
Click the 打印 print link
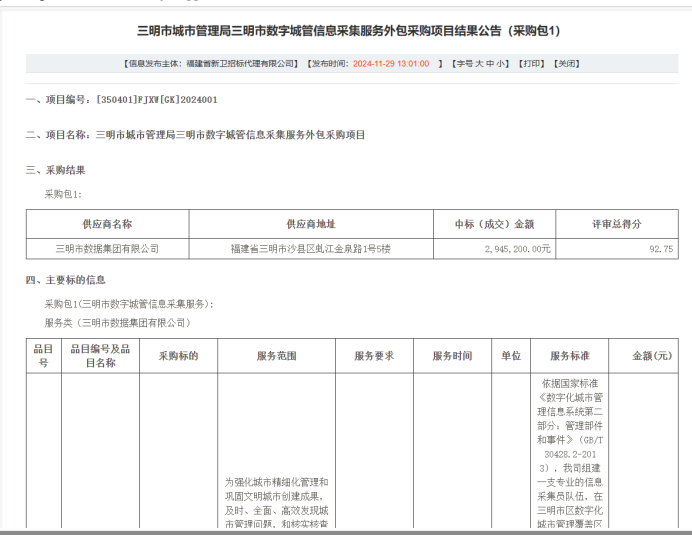click(x=531, y=63)
